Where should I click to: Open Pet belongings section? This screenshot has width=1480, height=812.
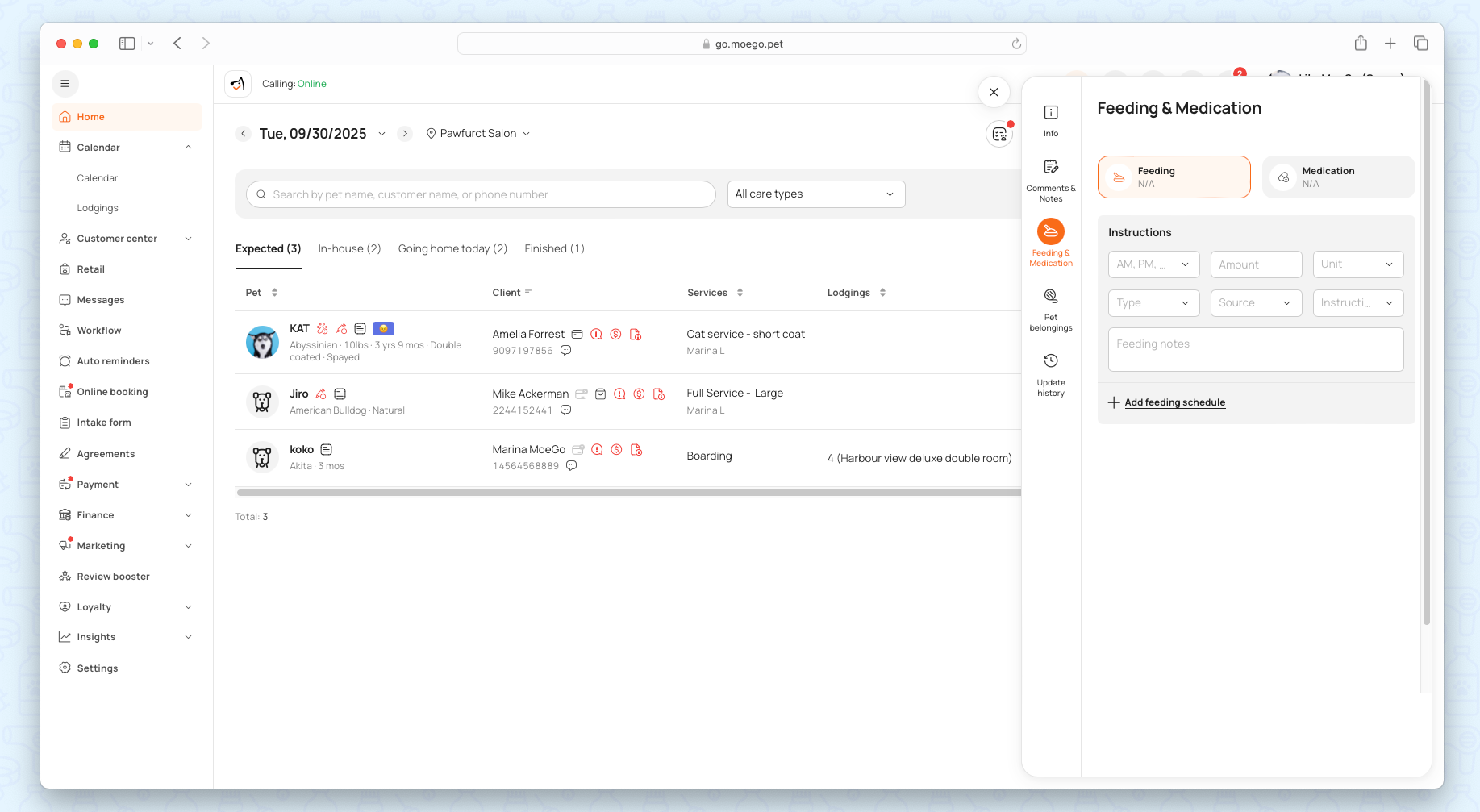(1050, 309)
